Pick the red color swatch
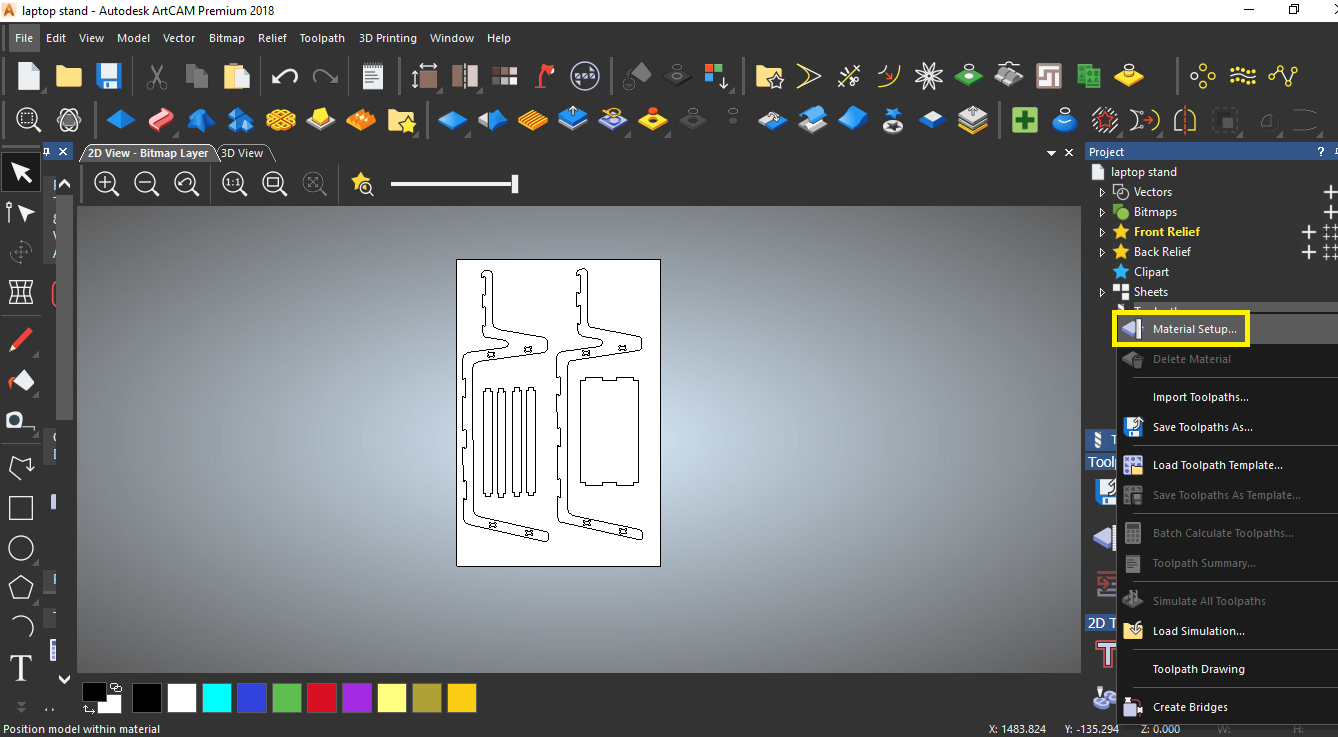 click(x=321, y=698)
